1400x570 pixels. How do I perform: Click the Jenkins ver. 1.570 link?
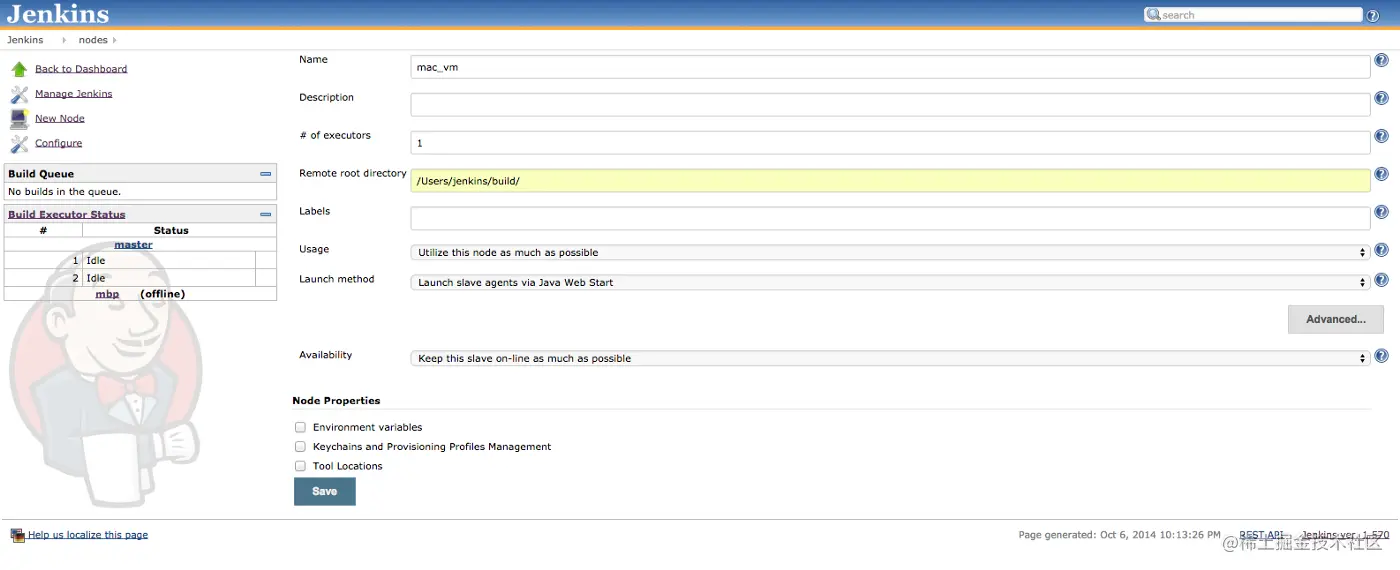tap(1345, 535)
